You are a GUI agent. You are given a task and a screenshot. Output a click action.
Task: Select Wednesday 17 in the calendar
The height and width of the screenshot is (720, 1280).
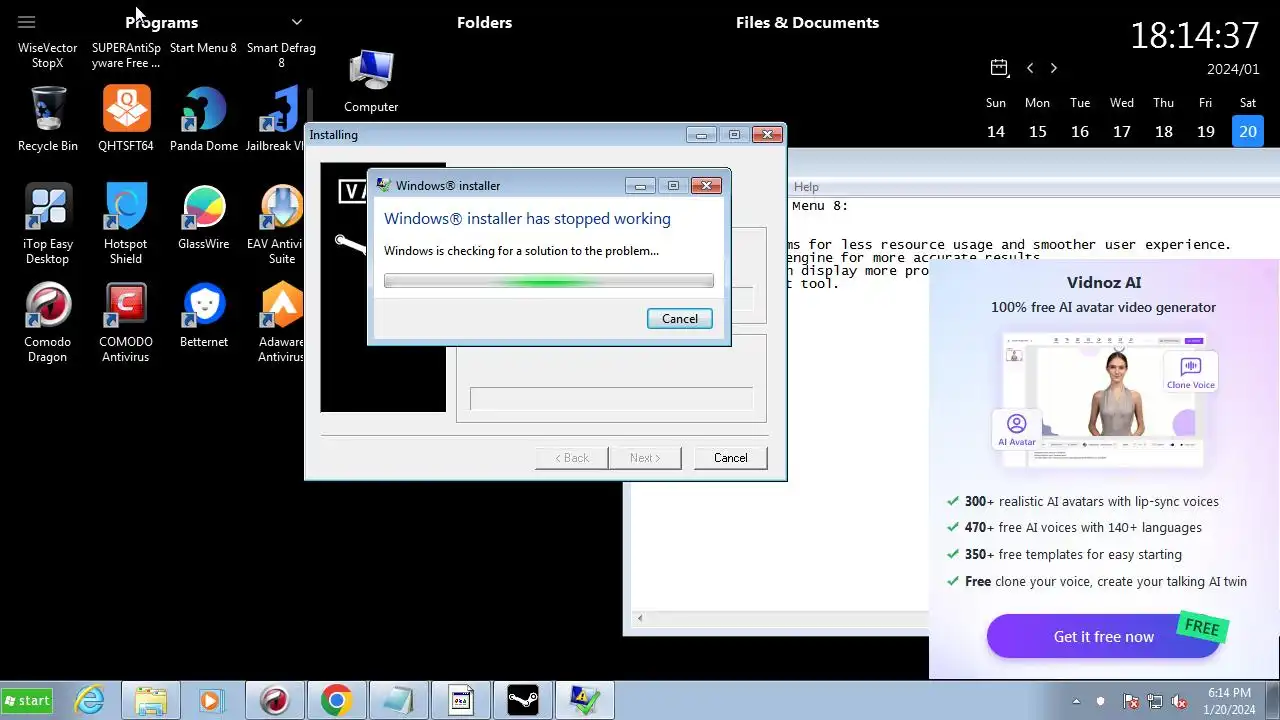1122,131
